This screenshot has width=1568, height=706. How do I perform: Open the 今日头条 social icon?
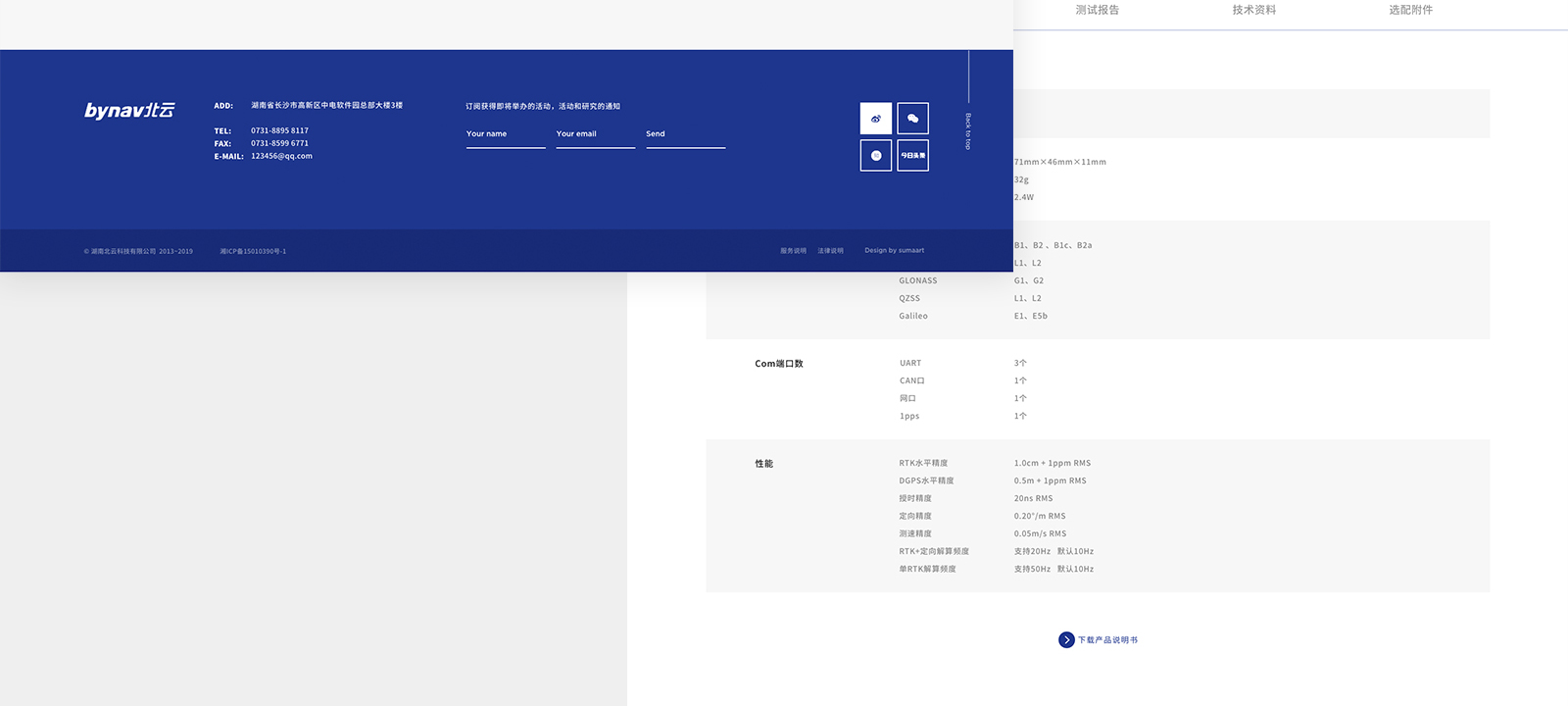(912, 156)
